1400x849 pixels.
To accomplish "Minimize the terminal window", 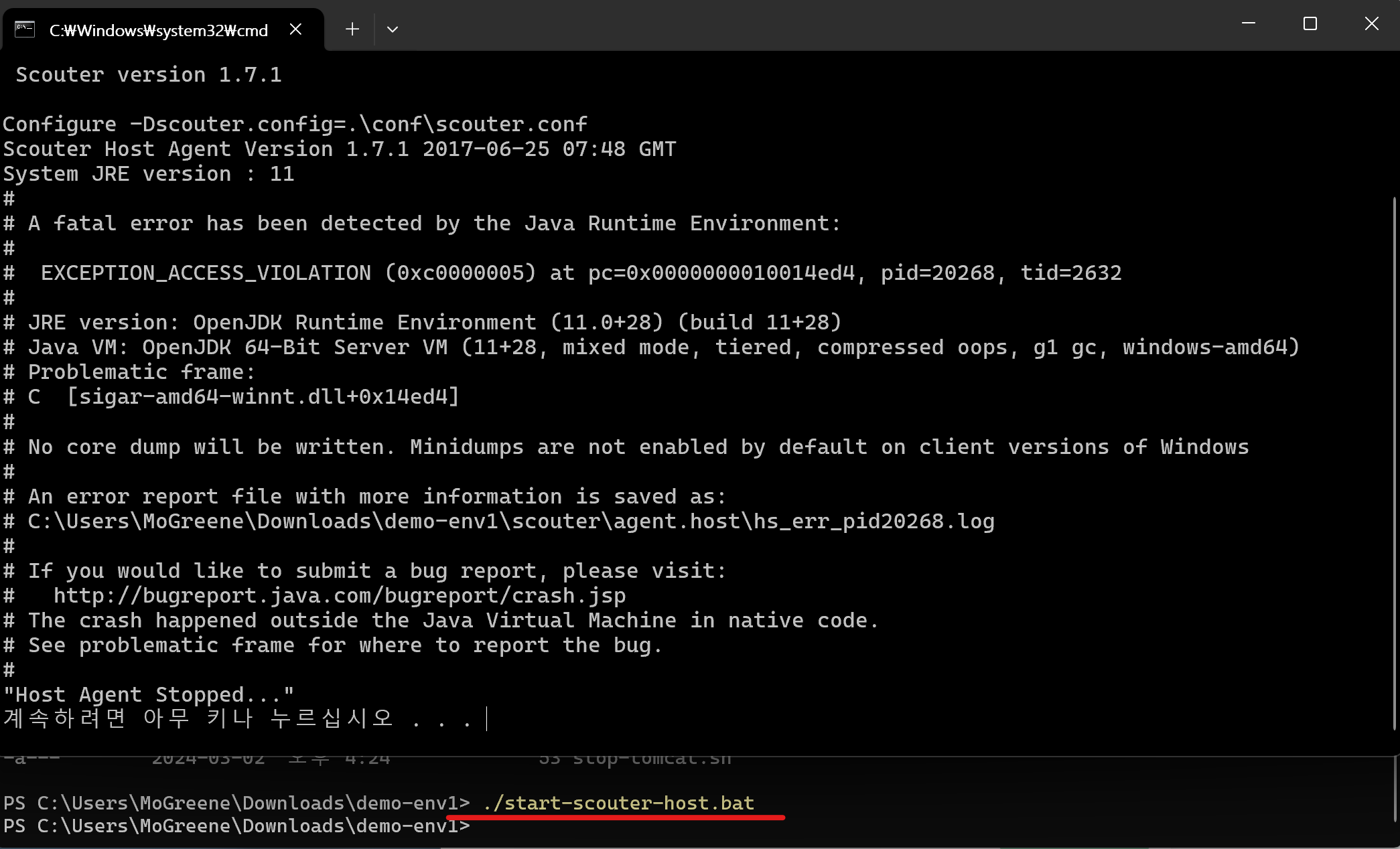I will pos(1249,24).
